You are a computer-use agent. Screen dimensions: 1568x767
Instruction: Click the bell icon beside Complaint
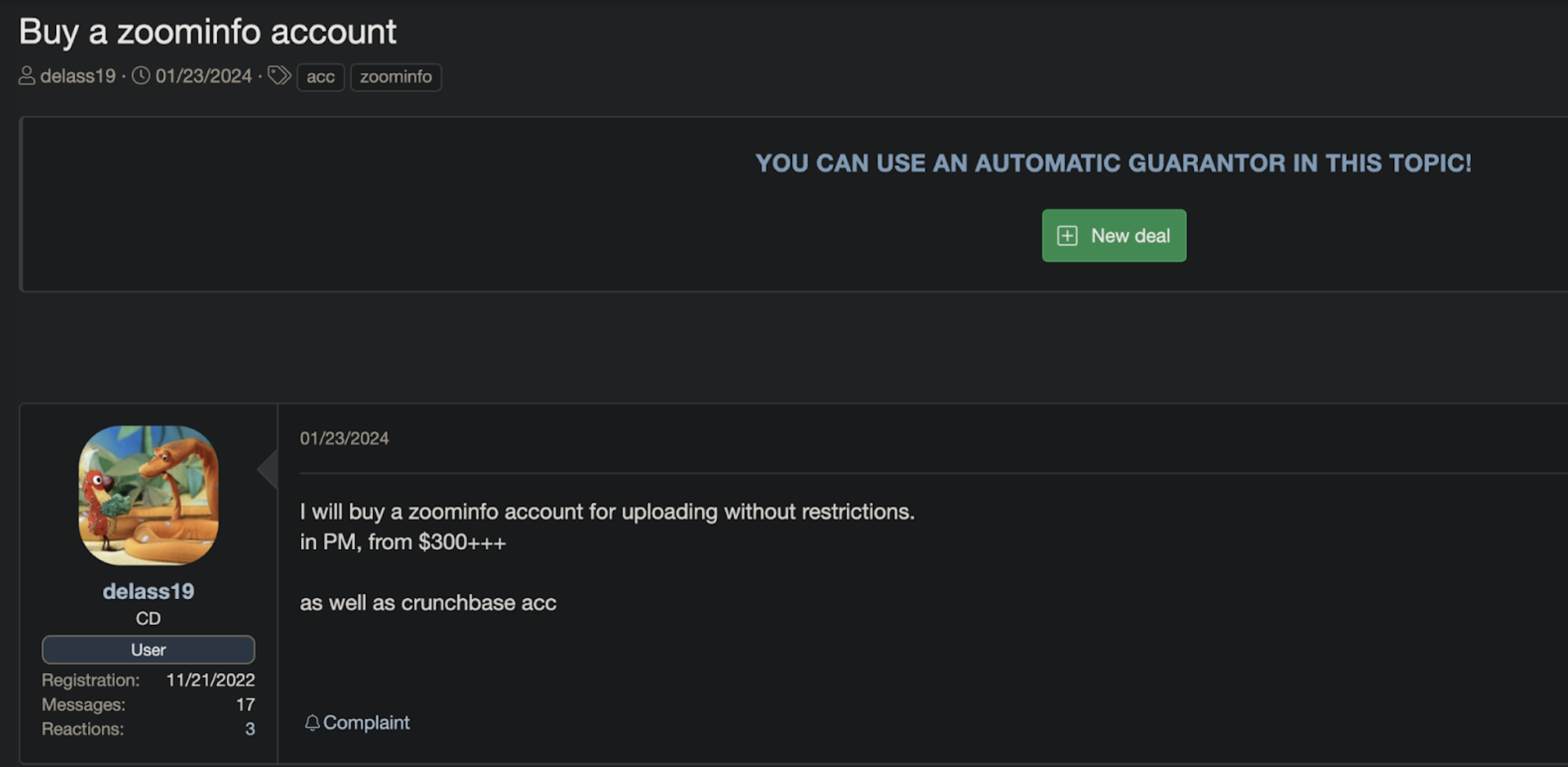[x=312, y=722]
